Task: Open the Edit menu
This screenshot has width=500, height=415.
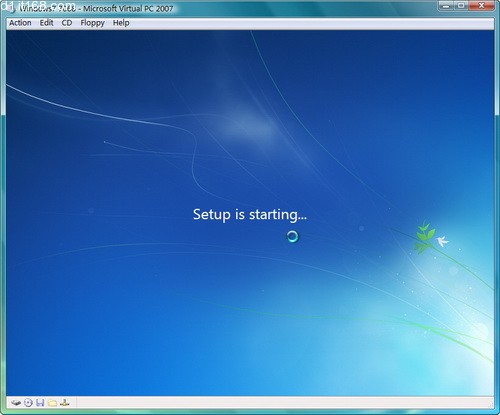Action: coord(46,23)
